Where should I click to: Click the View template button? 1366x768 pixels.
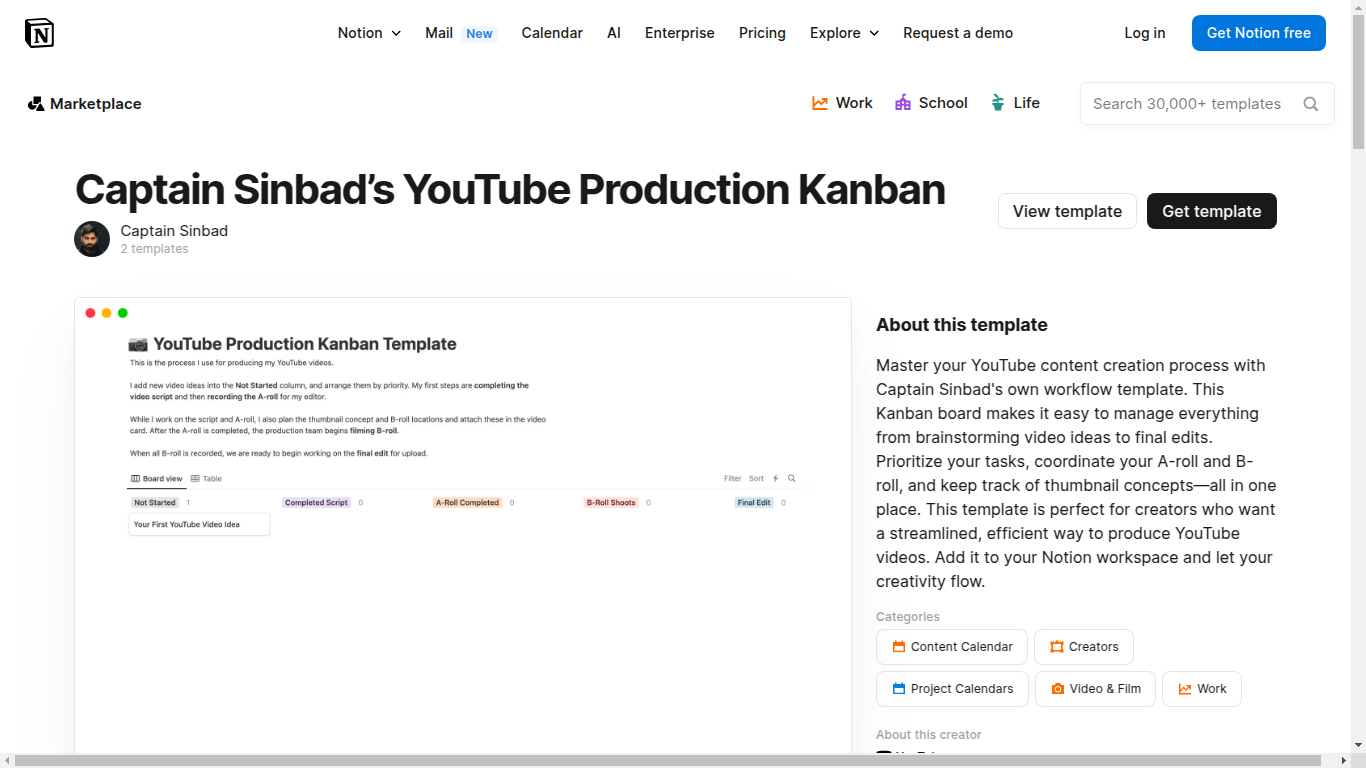1067,211
